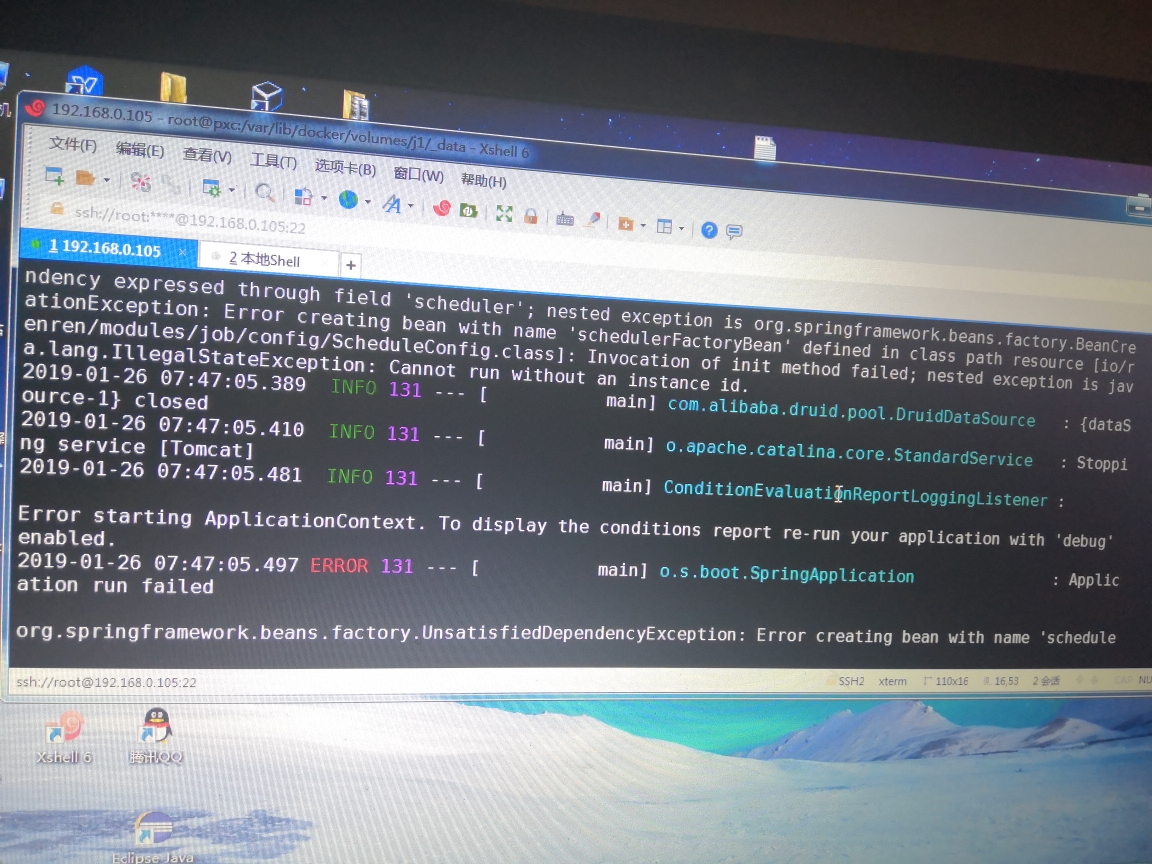Open the 工具(T) menu
This screenshot has height=864, width=1152.
pyautogui.click(x=274, y=162)
